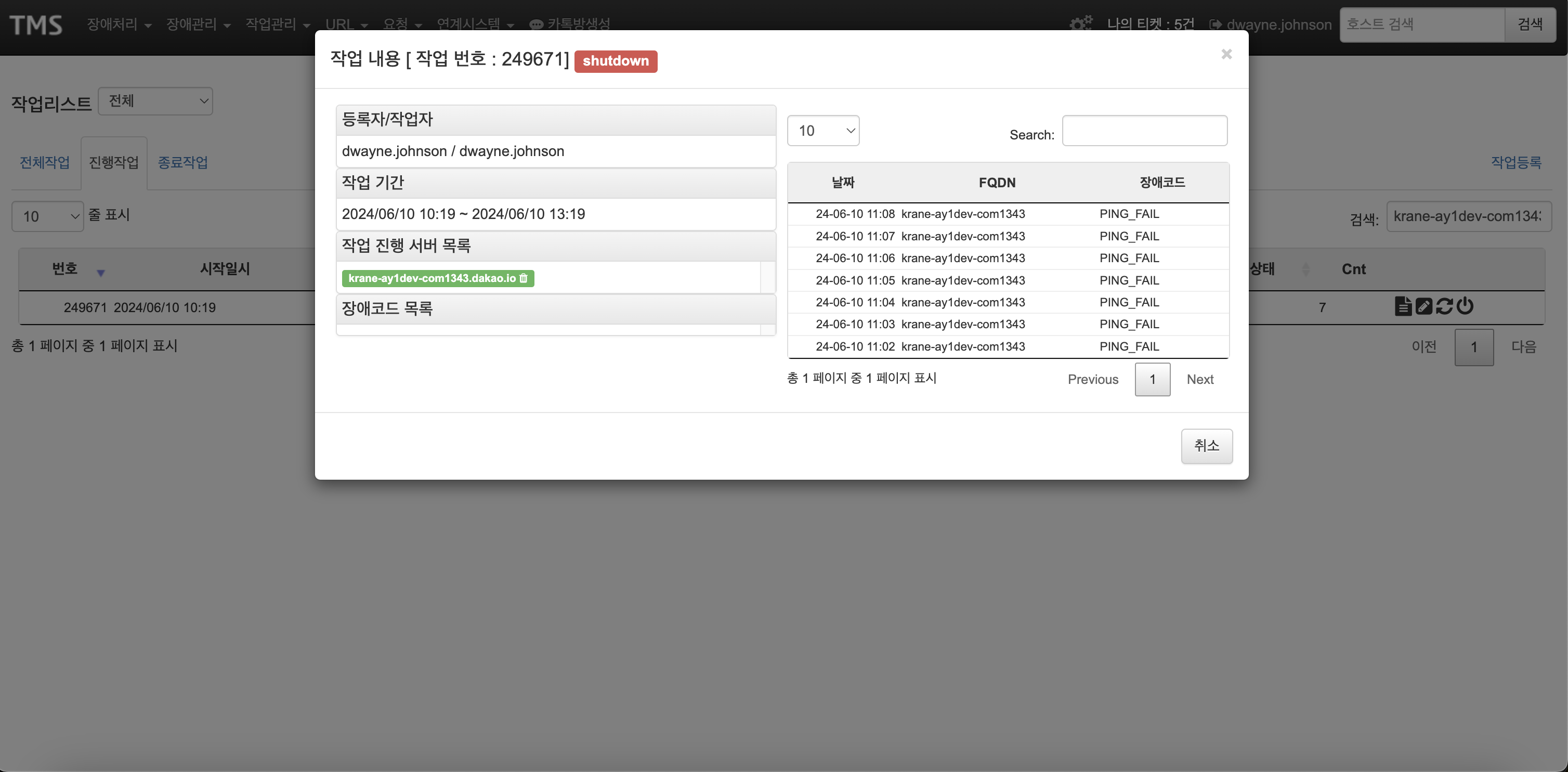Sort the modal table by 장애코드 column
Image resolution: width=1568 pixels, height=772 pixels.
1162,182
